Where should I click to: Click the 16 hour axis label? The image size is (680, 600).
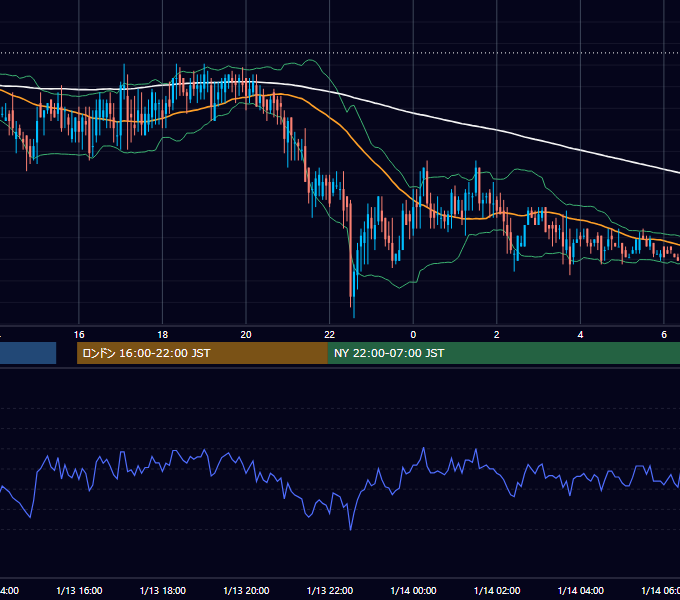(79, 335)
